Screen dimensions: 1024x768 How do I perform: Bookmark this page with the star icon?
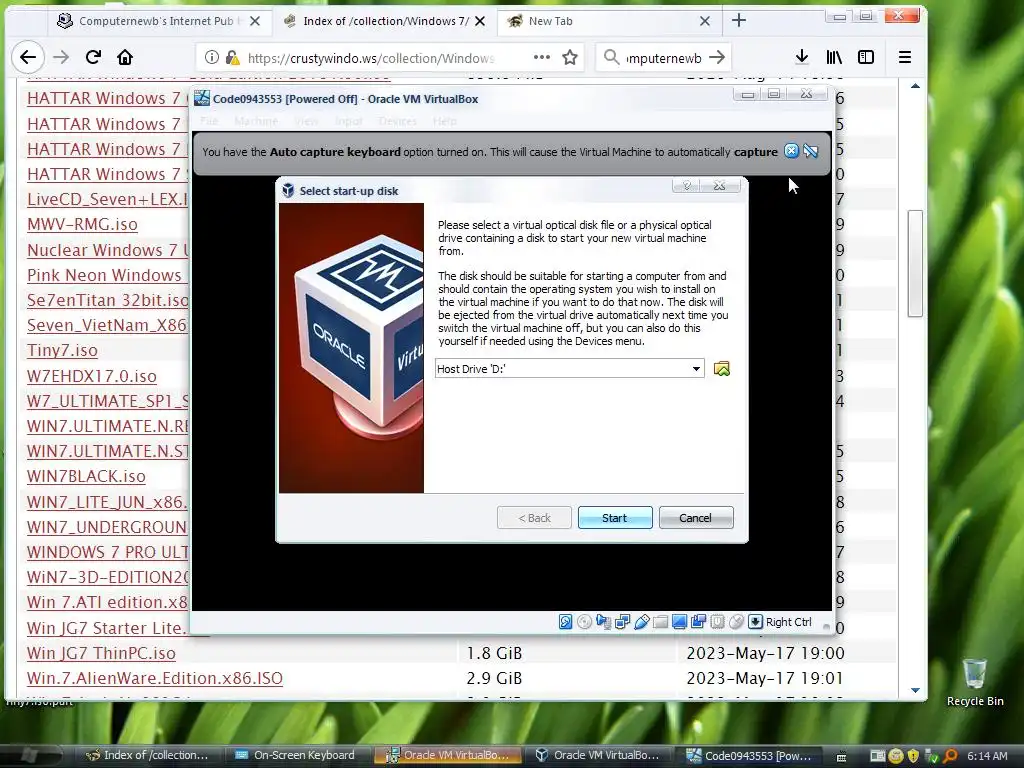pyautogui.click(x=570, y=57)
